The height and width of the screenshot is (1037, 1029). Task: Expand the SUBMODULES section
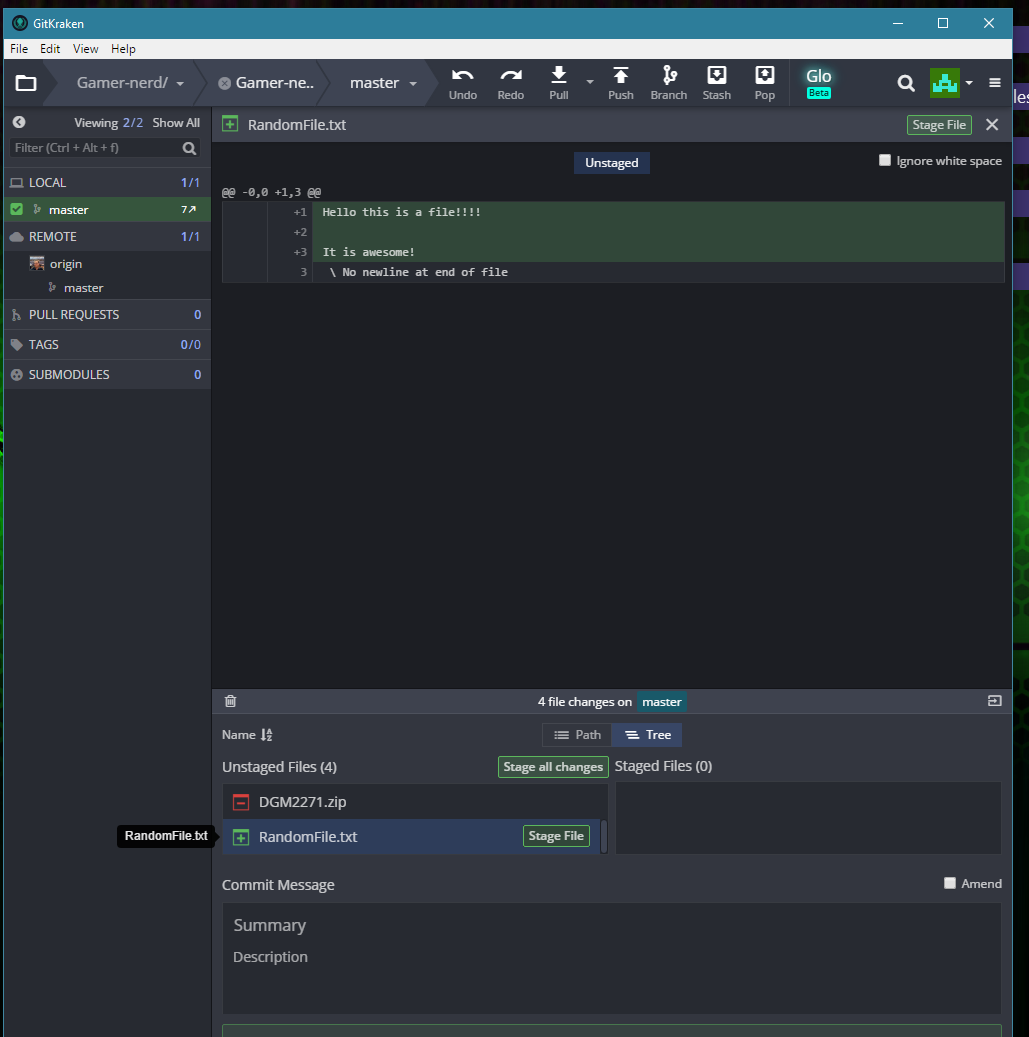click(x=107, y=374)
